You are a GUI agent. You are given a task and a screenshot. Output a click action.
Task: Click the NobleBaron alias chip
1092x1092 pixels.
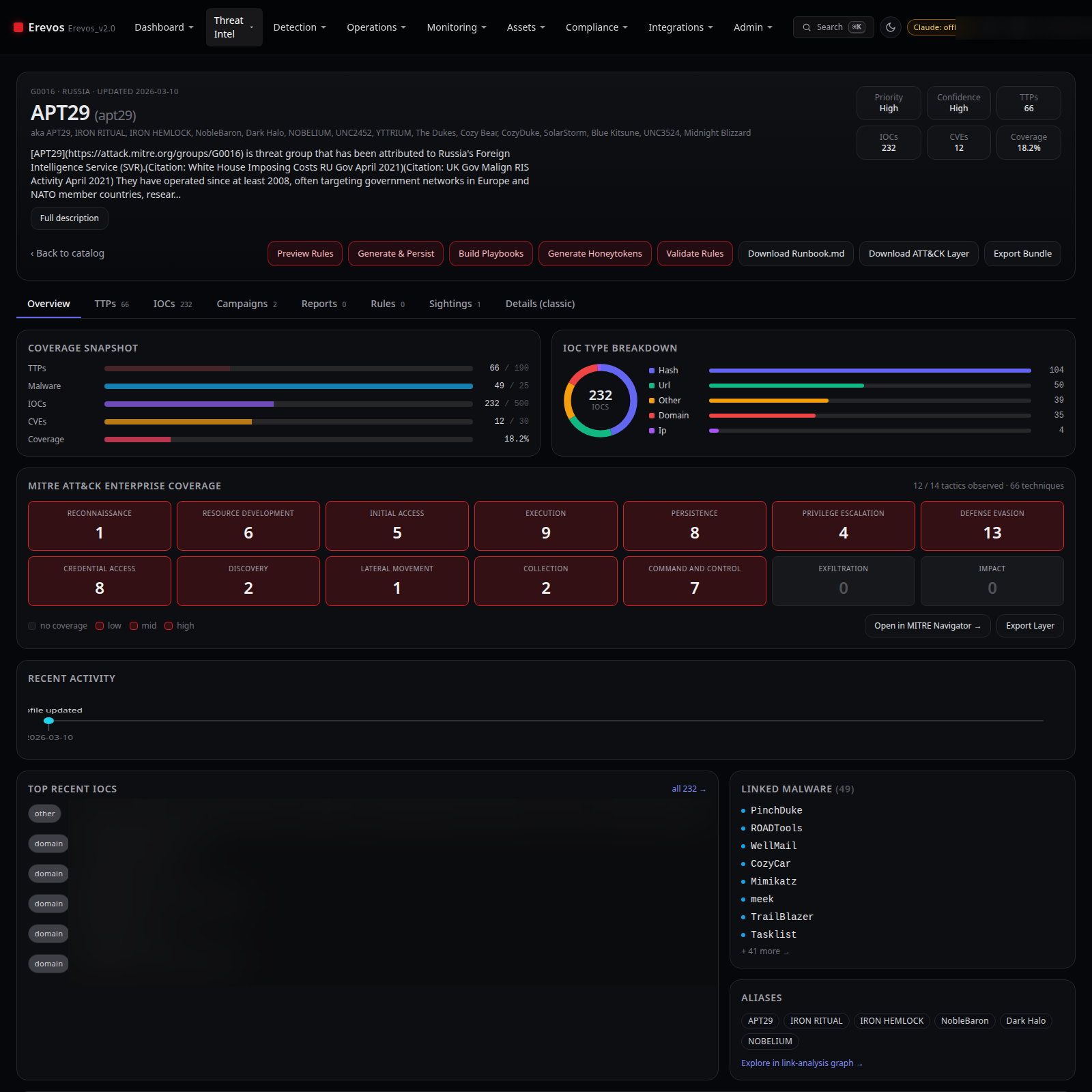pos(964,1021)
